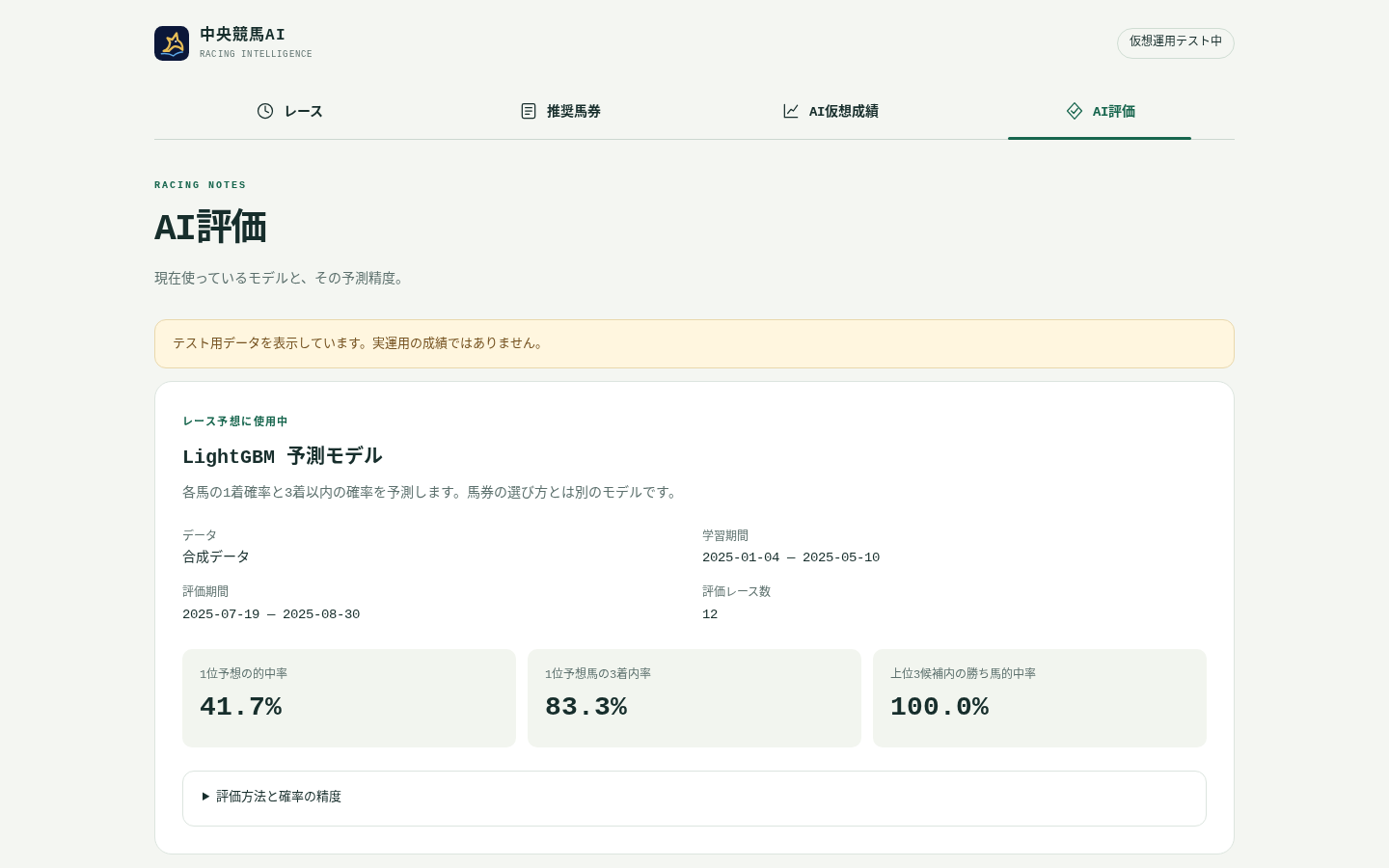
Task: Click the document icon beside 推奨馬券
Action: click(529, 111)
